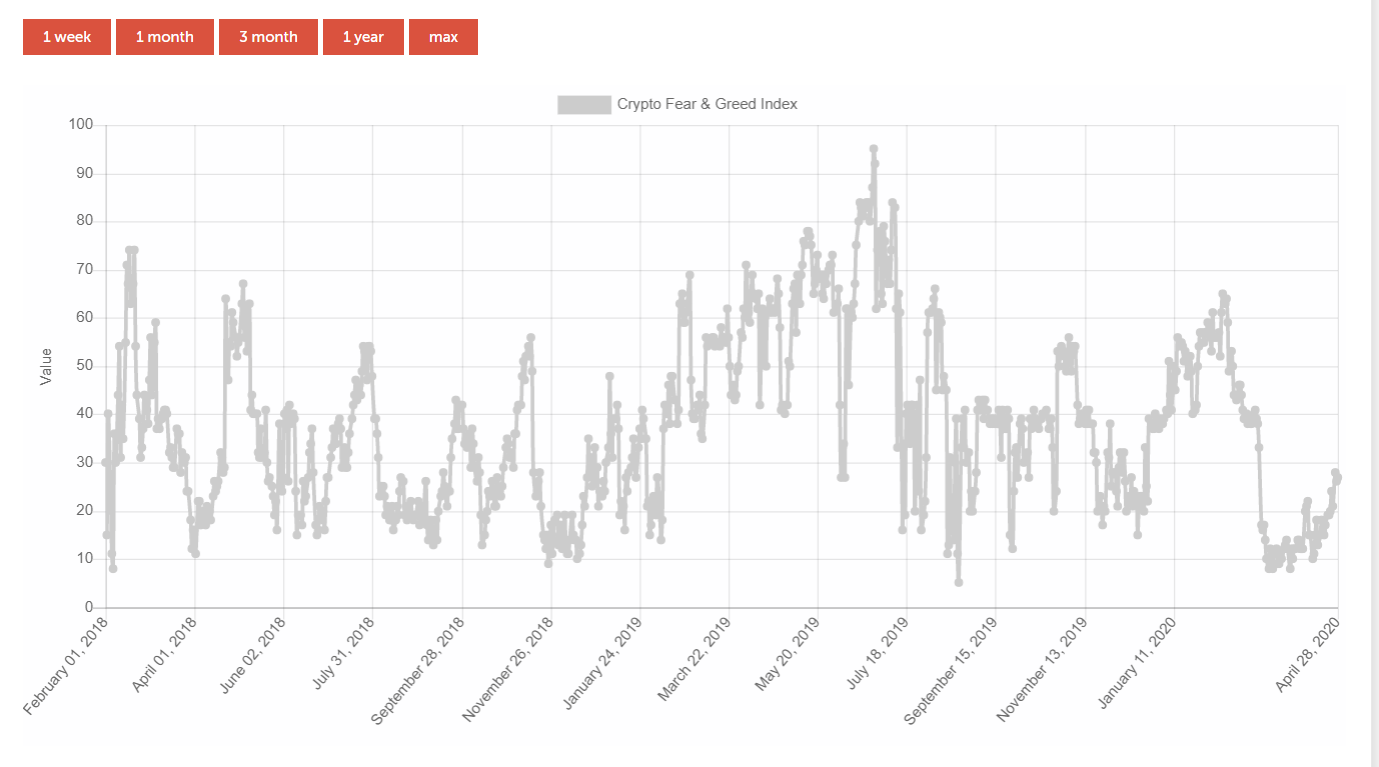
Task: Click the lowest data point near 5
Action: click(x=958, y=582)
